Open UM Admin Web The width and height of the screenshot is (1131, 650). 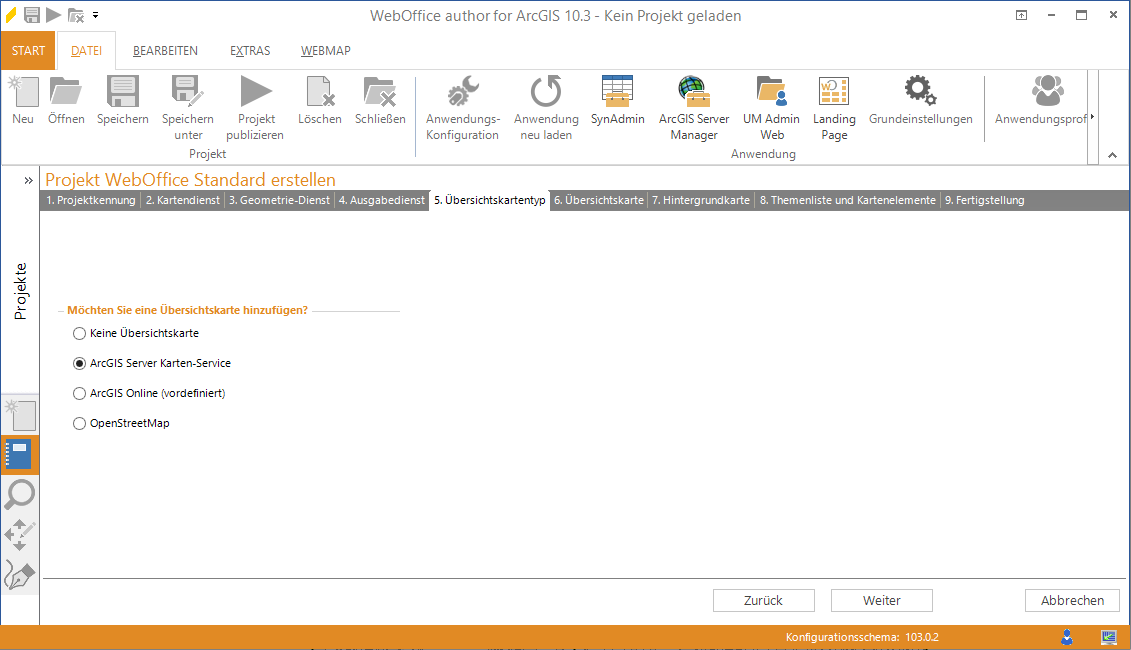click(771, 108)
